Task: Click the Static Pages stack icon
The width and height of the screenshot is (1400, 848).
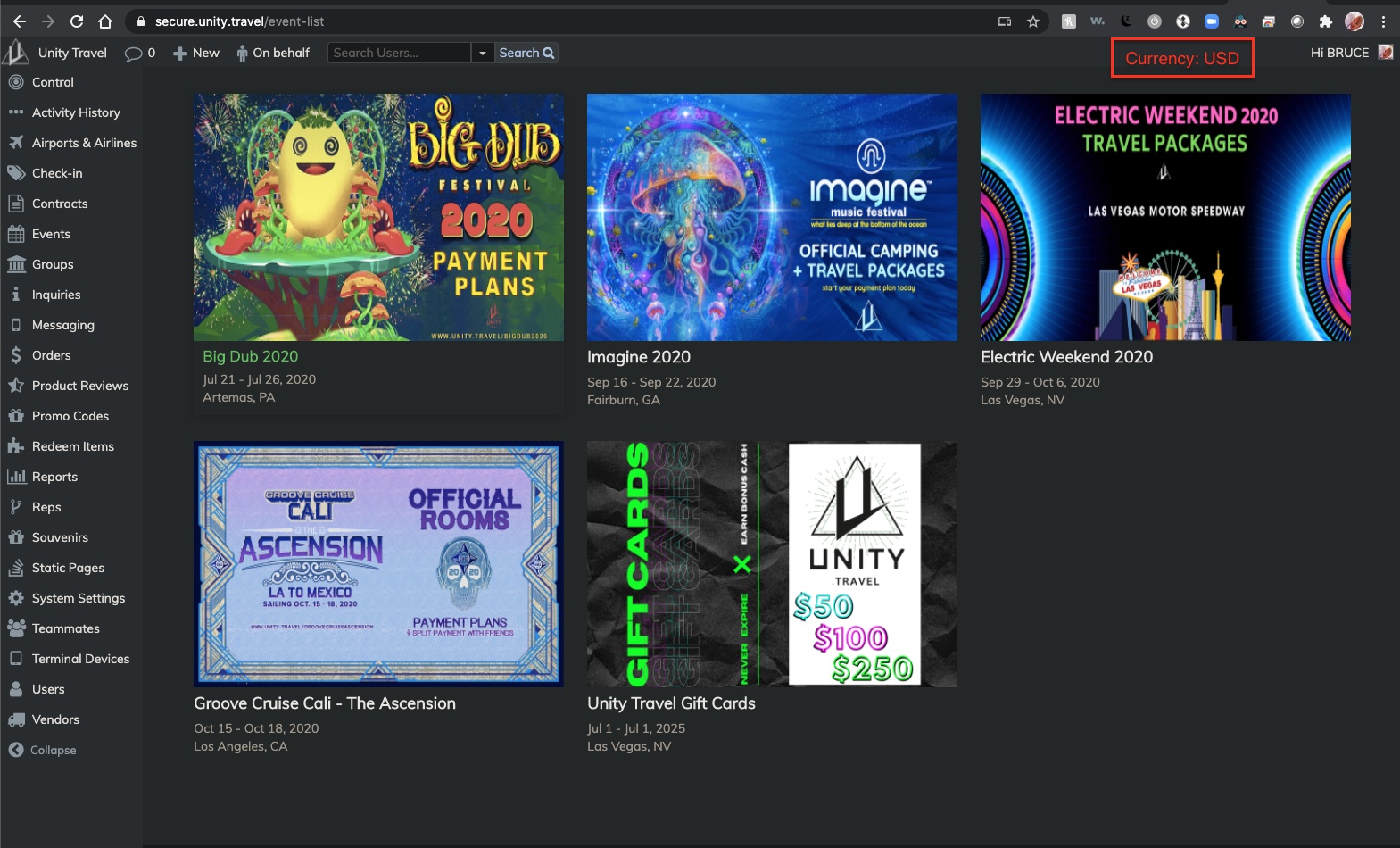Action: point(16,568)
